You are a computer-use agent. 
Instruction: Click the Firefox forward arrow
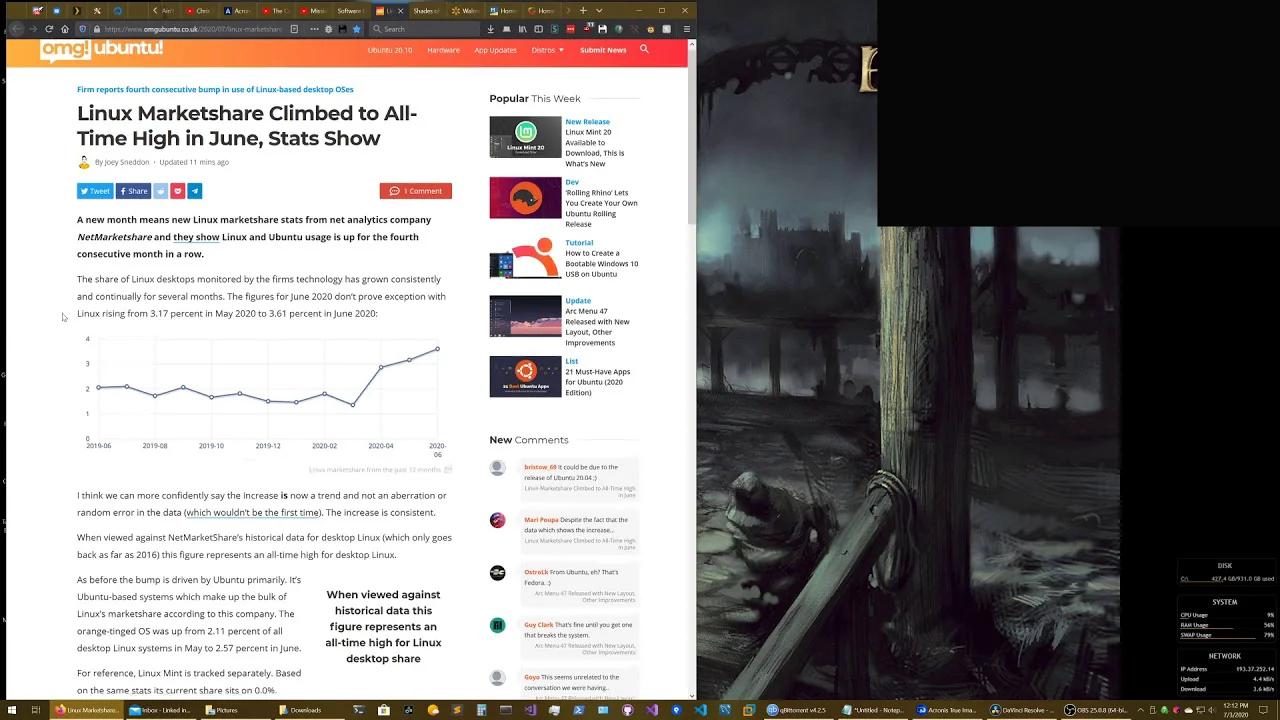click(32, 29)
